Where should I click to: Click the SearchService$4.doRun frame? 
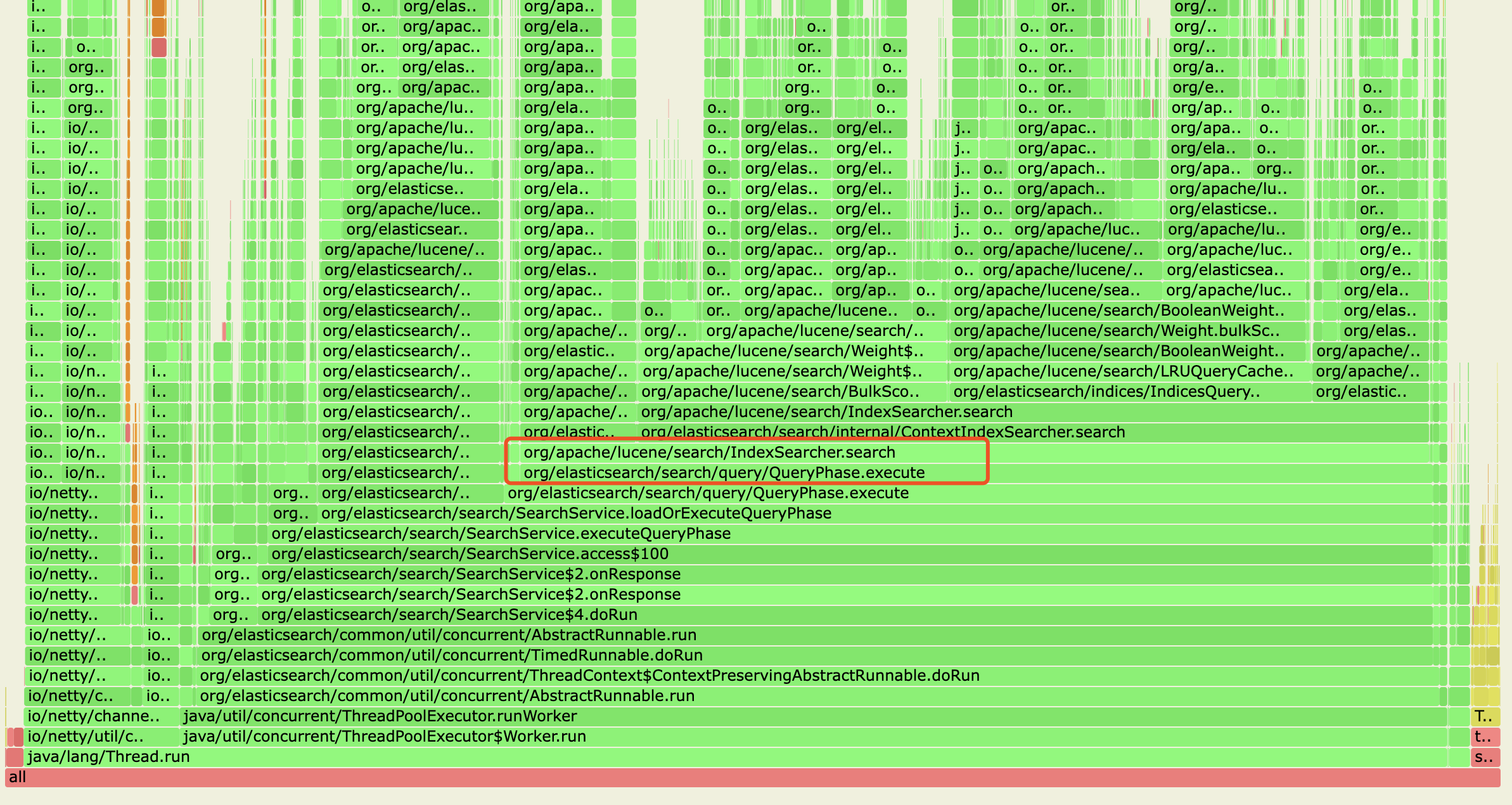(x=845, y=615)
